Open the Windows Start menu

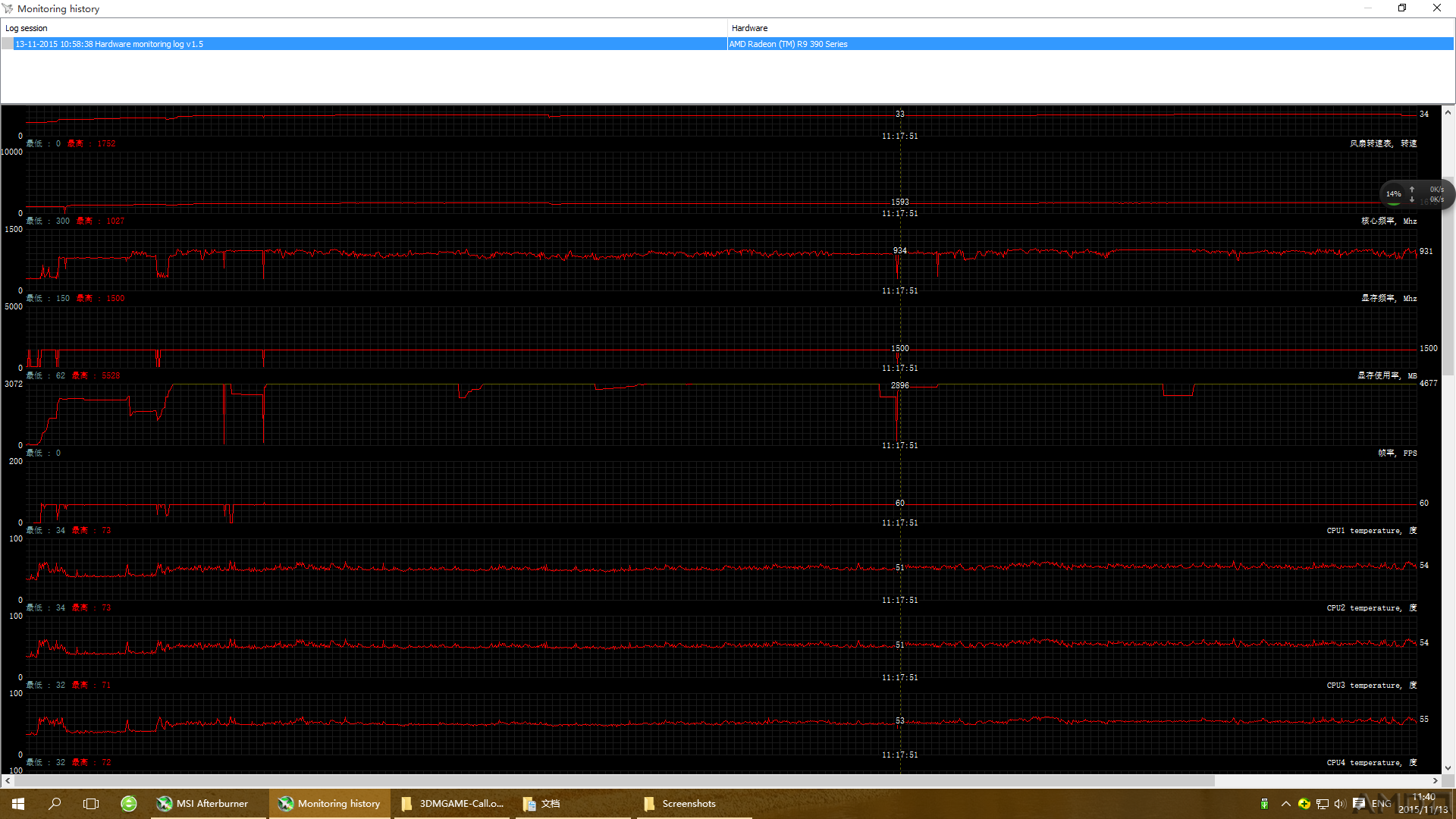point(18,804)
